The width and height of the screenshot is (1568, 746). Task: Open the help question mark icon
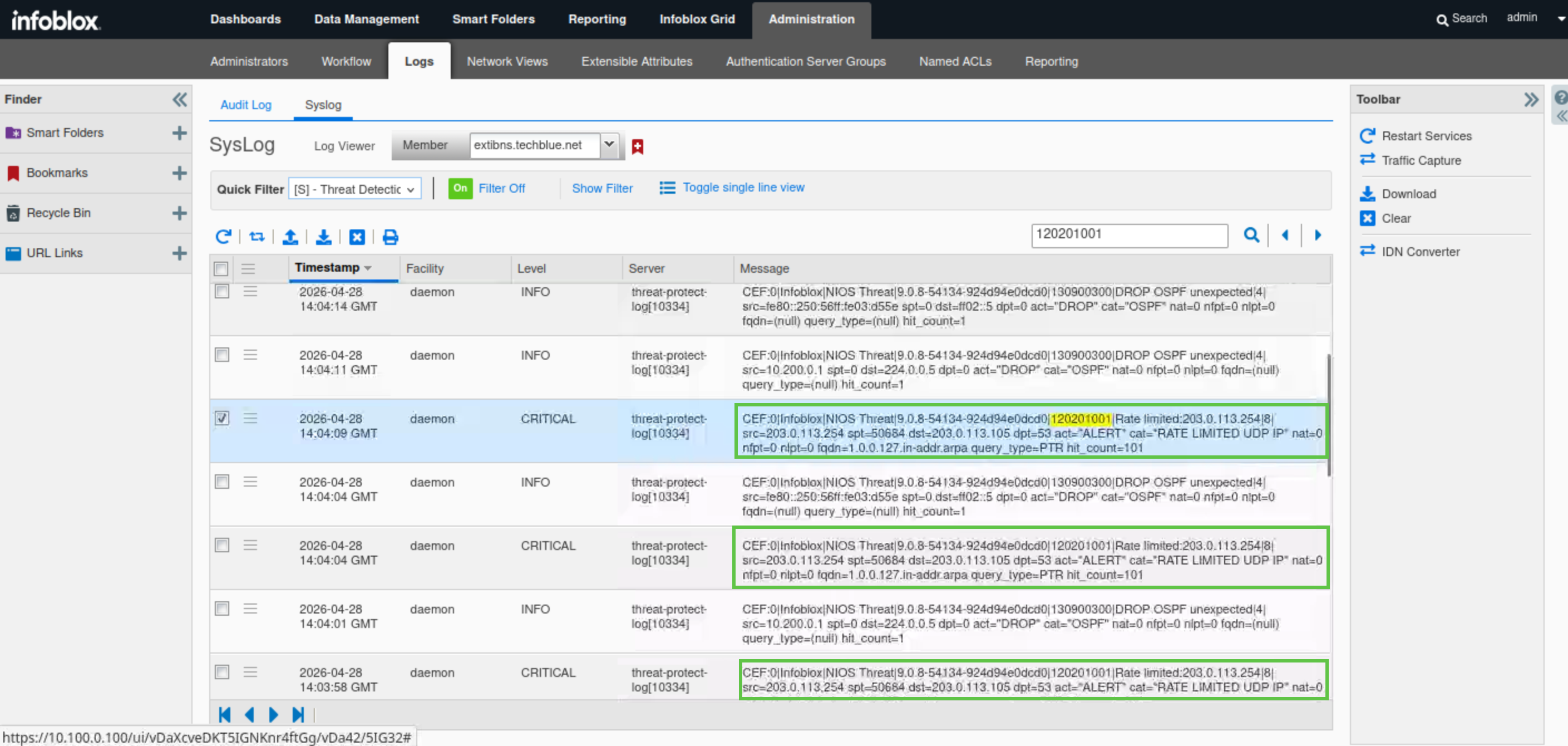[x=1561, y=97]
